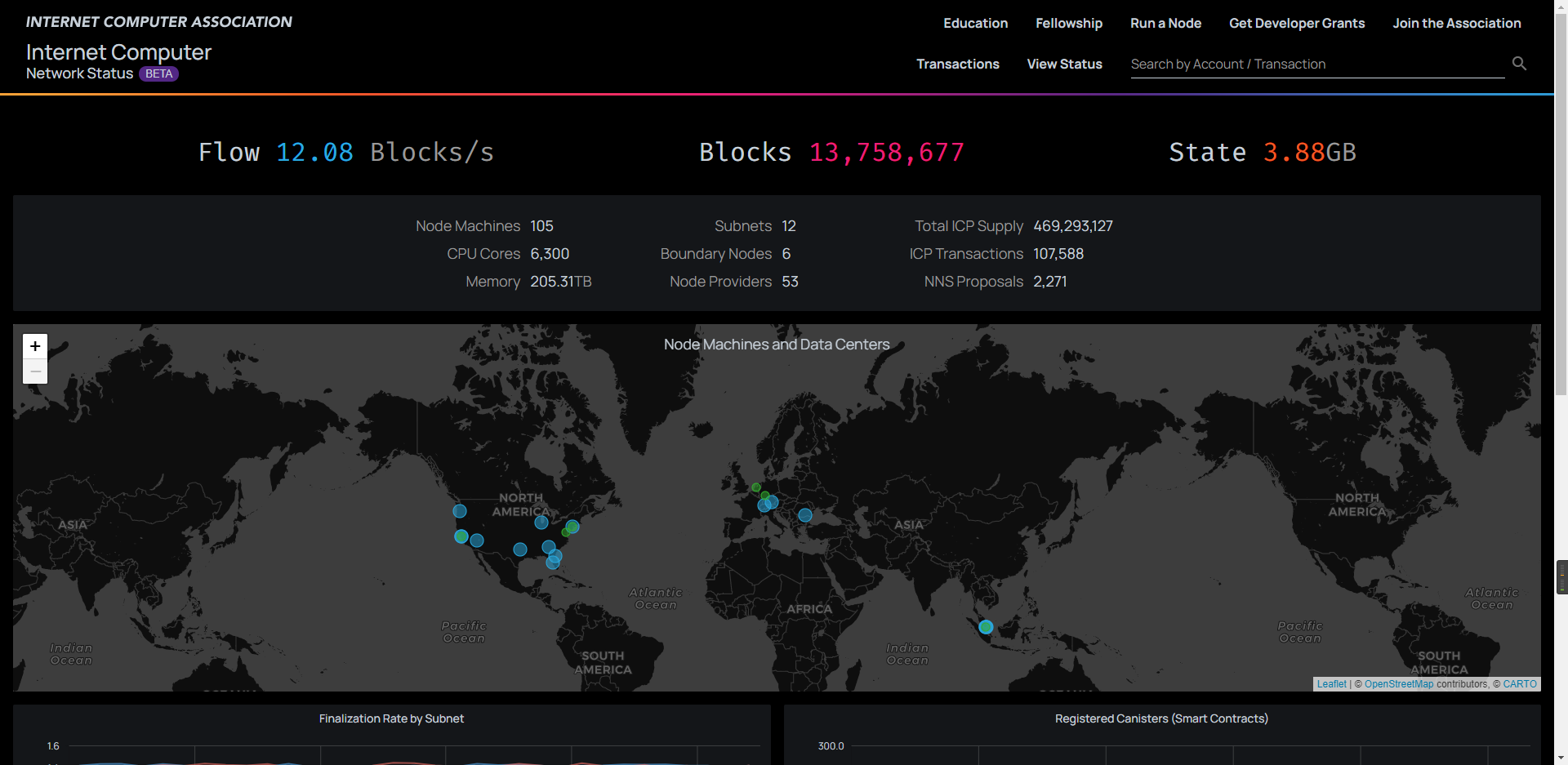Click the Subnets value 12
This screenshot has width=1568, height=765.
click(789, 226)
